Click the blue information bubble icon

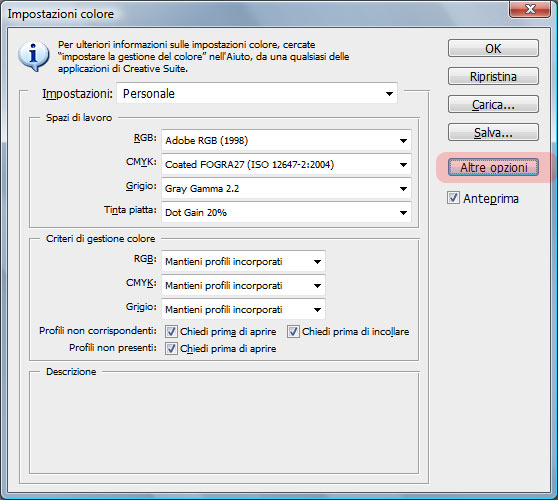pyautogui.click(x=34, y=57)
